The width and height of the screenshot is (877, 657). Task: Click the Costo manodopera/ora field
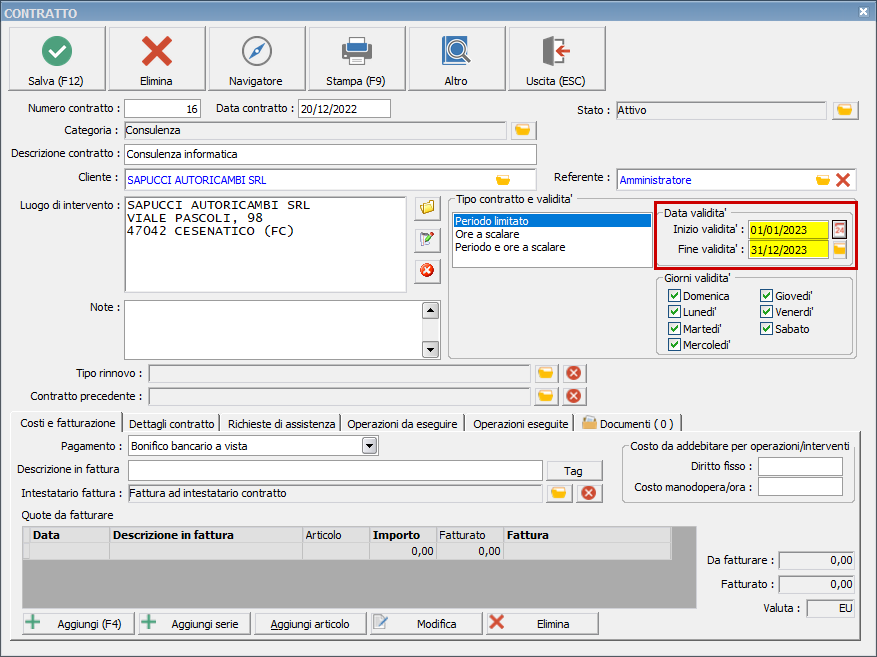800,486
